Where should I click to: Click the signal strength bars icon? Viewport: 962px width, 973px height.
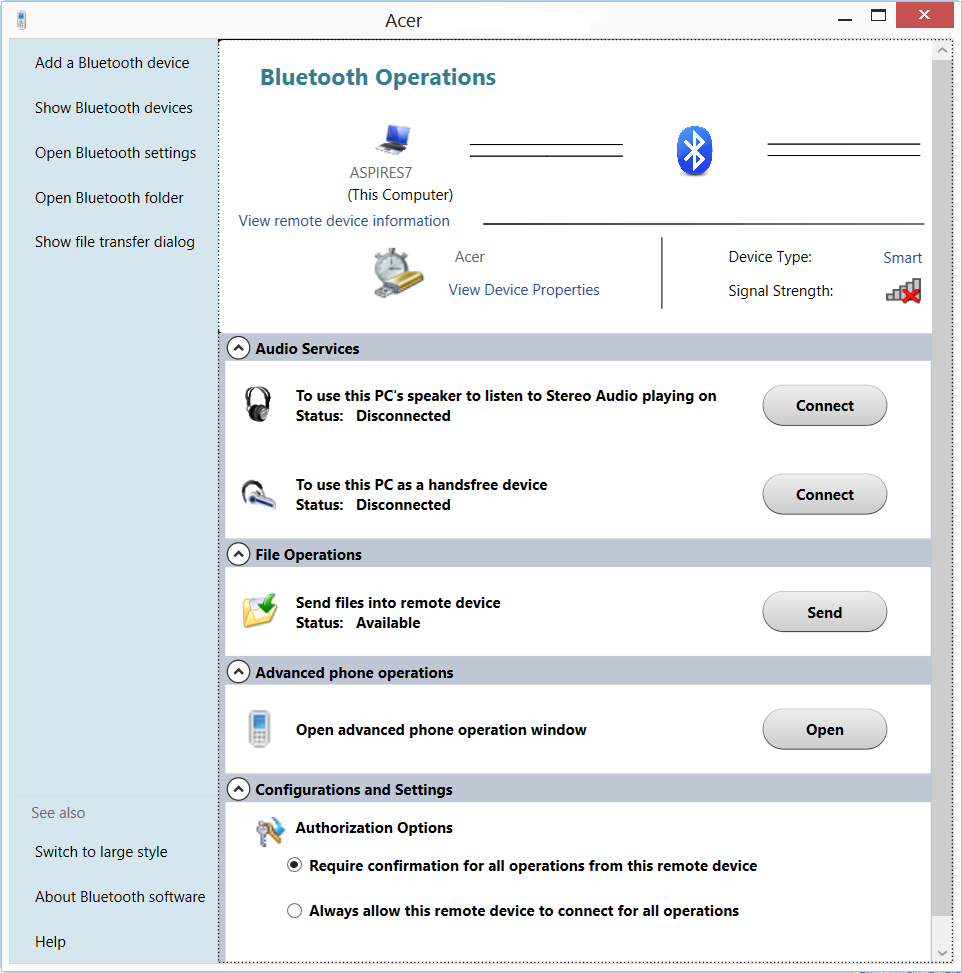click(x=903, y=290)
